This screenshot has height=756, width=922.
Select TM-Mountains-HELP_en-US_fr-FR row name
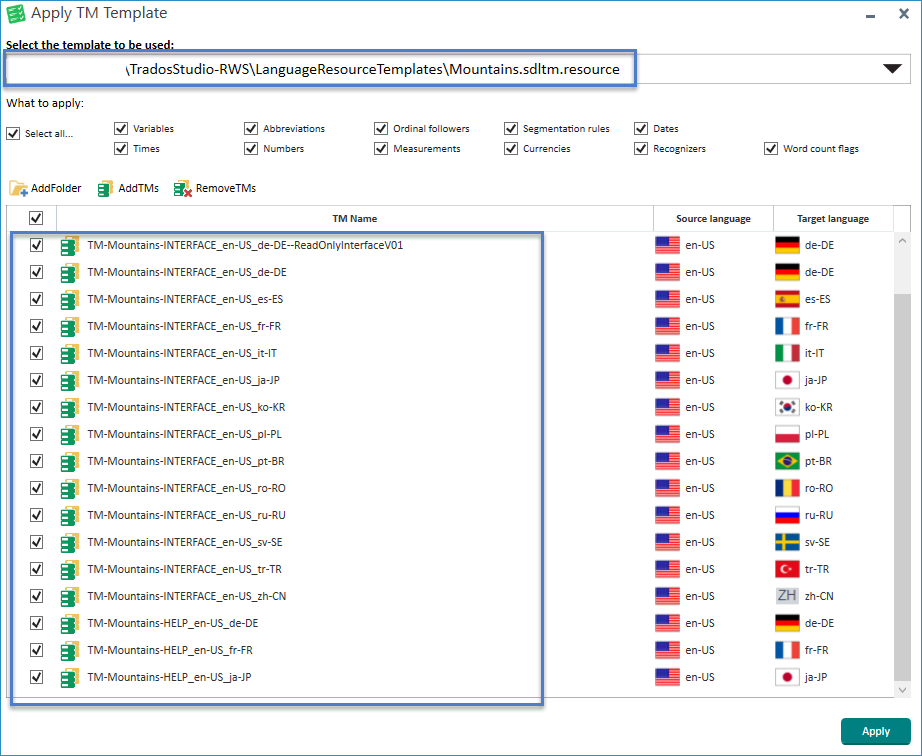tap(170, 650)
